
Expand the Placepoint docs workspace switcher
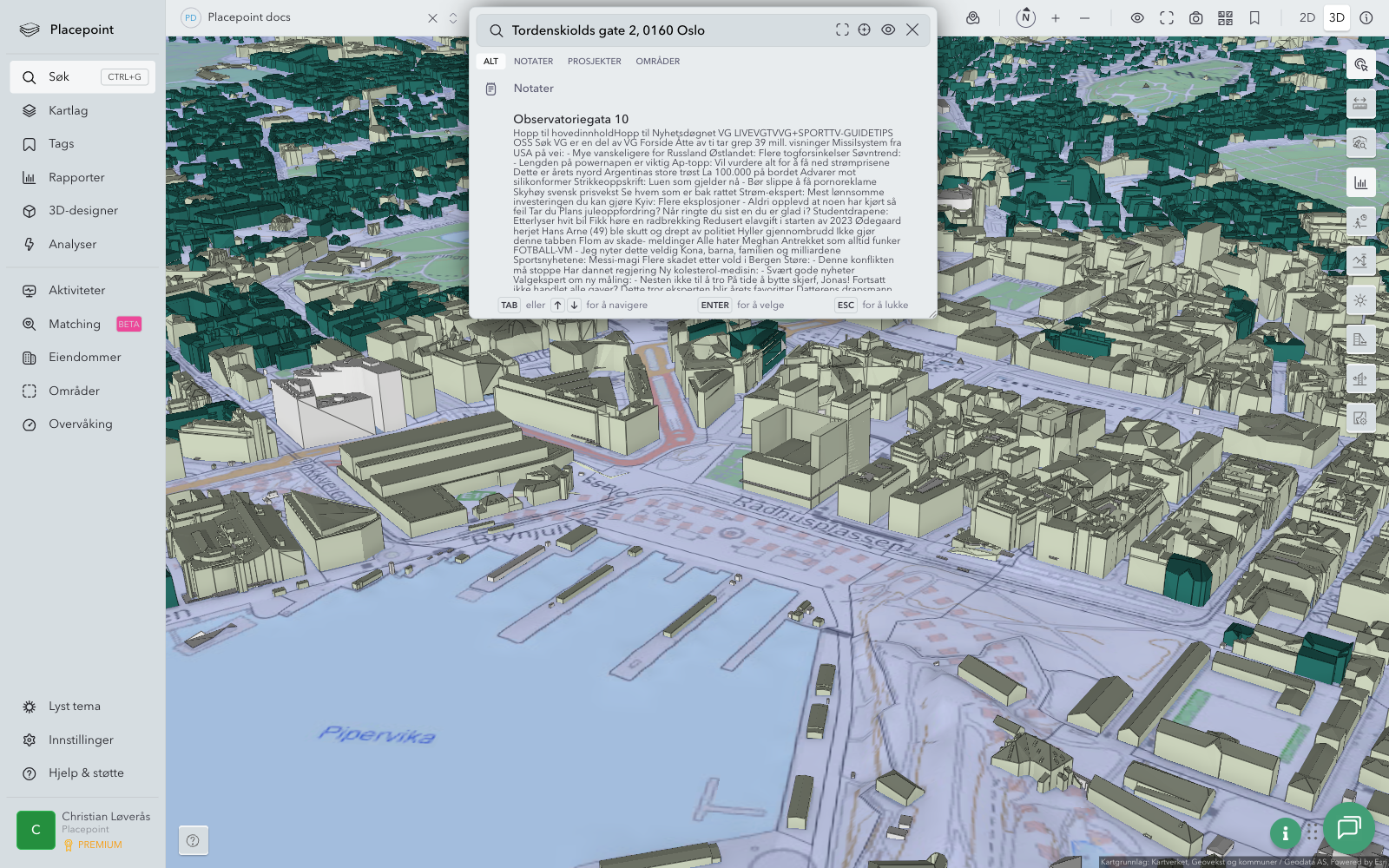pyautogui.click(x=452, y=17)
